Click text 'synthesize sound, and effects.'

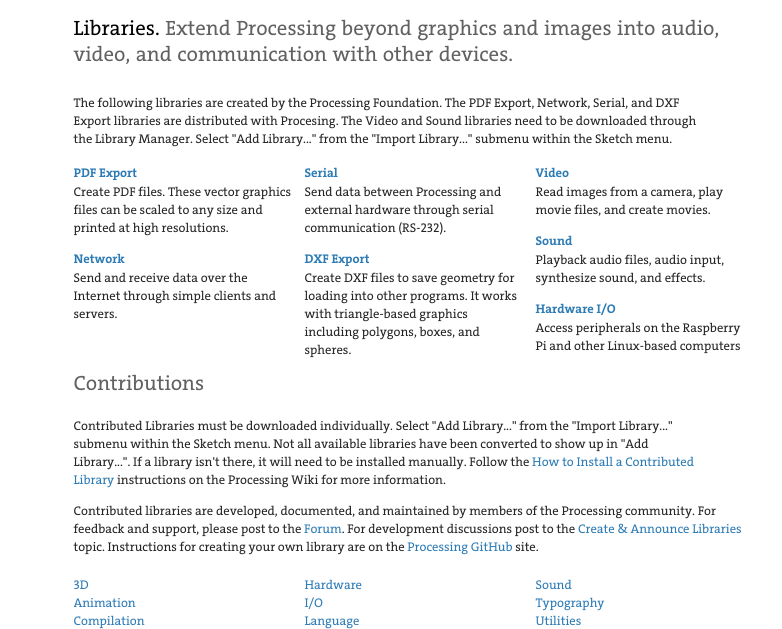point(620,278)
